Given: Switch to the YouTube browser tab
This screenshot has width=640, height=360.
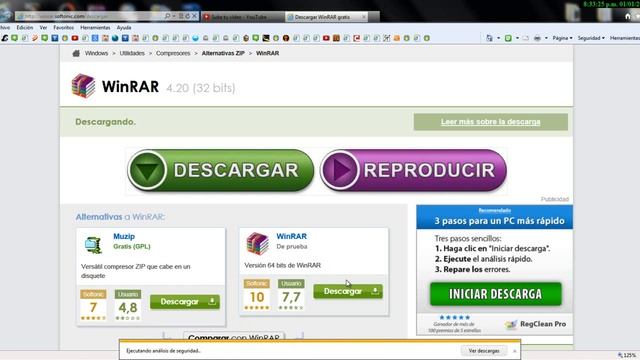Looking at the screenshot, I should tap(242, 17).
